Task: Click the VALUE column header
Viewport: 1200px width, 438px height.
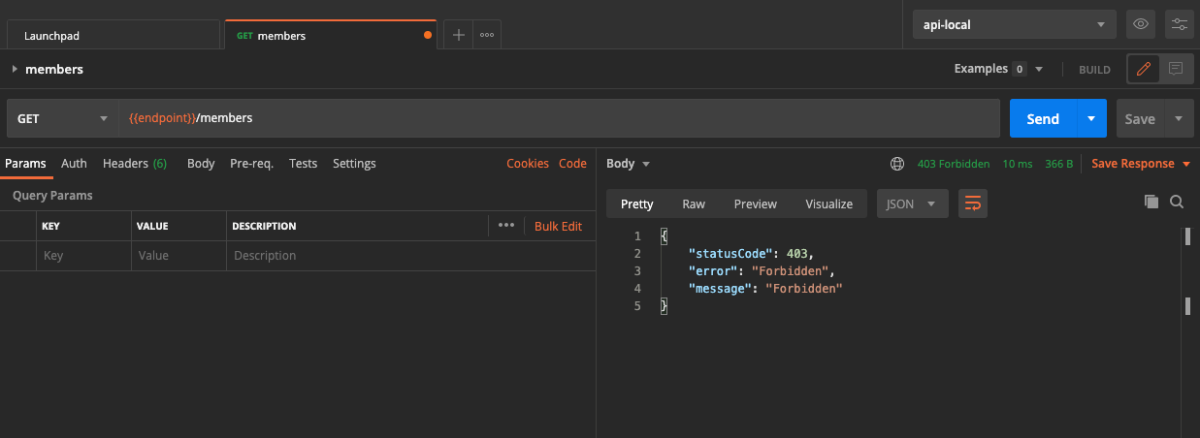Action: coord(152,226)
